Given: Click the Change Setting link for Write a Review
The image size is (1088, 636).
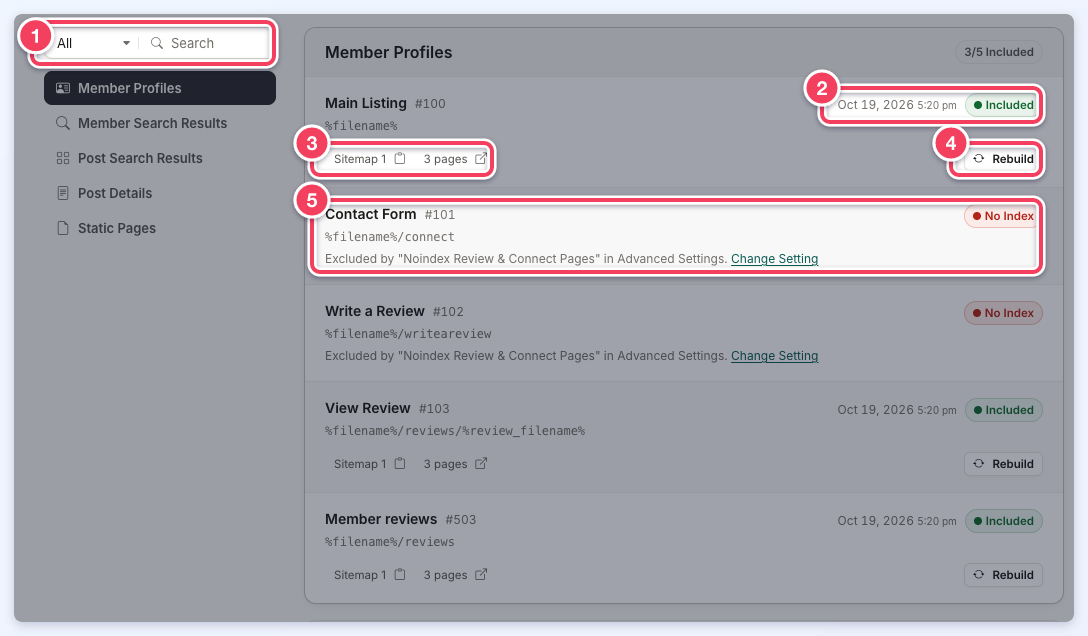Looking at the screenshot, I should coord(774,356).
